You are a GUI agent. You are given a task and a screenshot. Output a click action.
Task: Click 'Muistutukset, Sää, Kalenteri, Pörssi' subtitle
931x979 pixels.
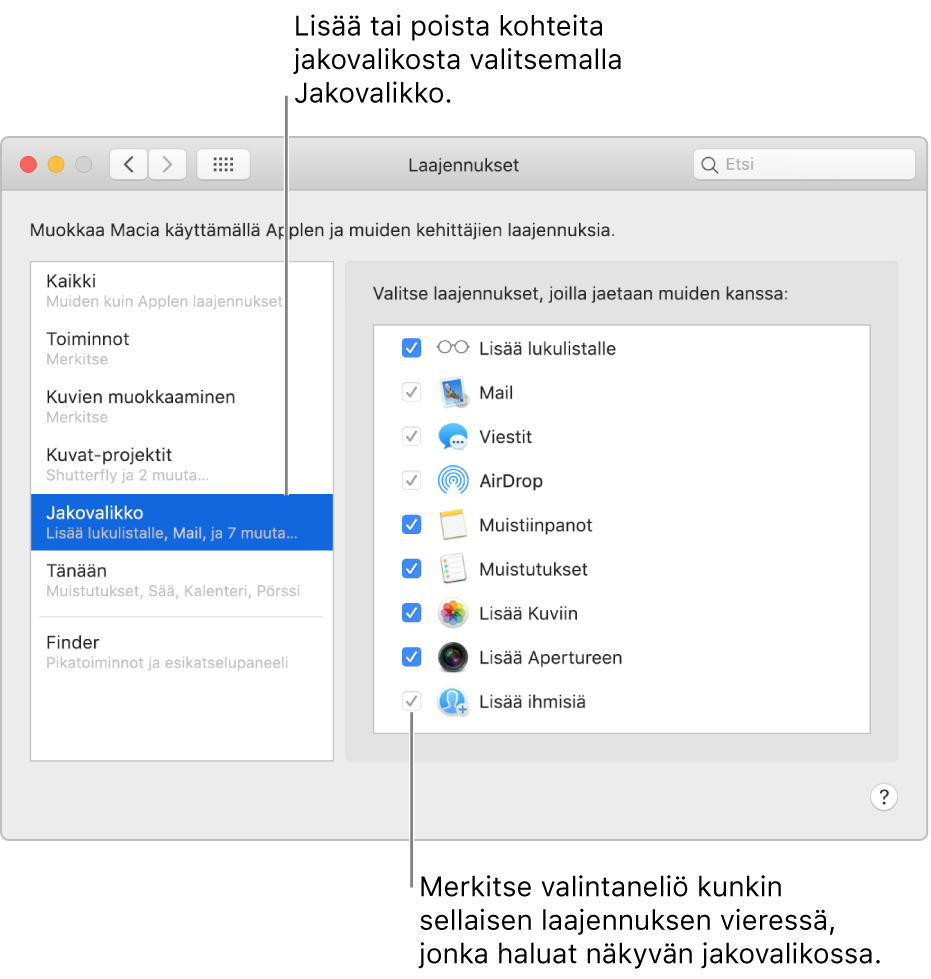173,591
